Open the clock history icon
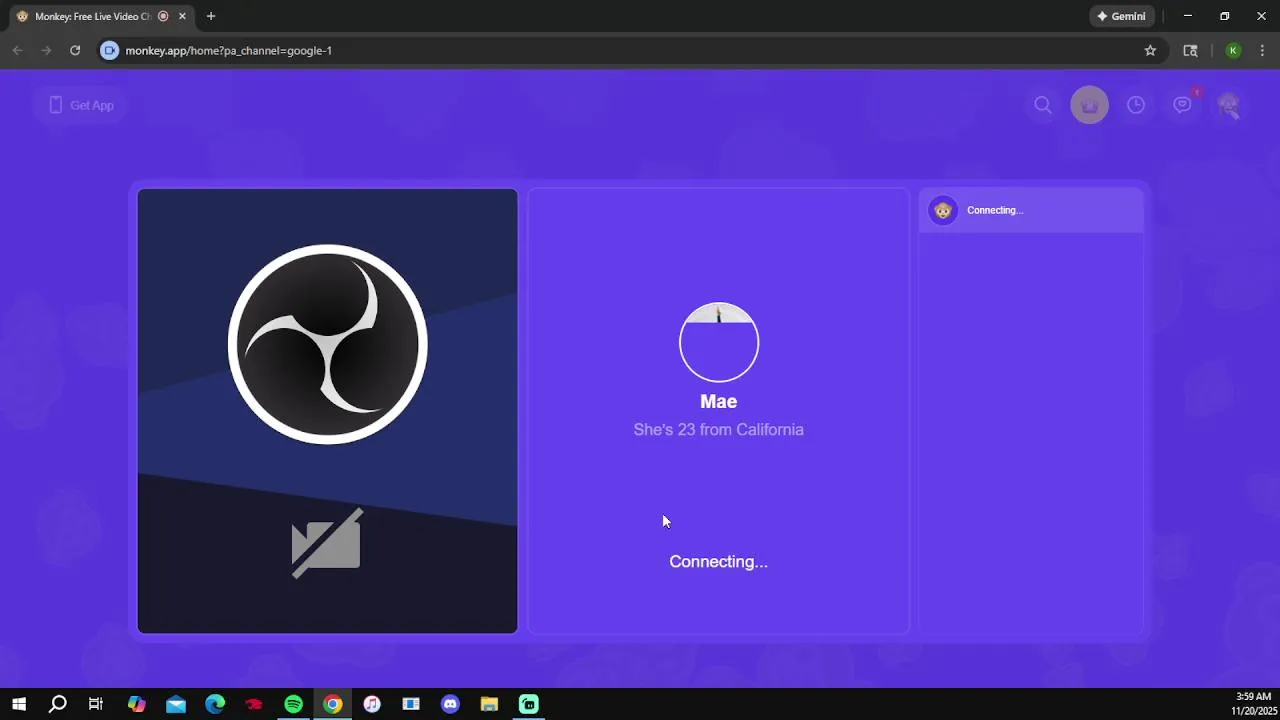 click(1136, 105)
